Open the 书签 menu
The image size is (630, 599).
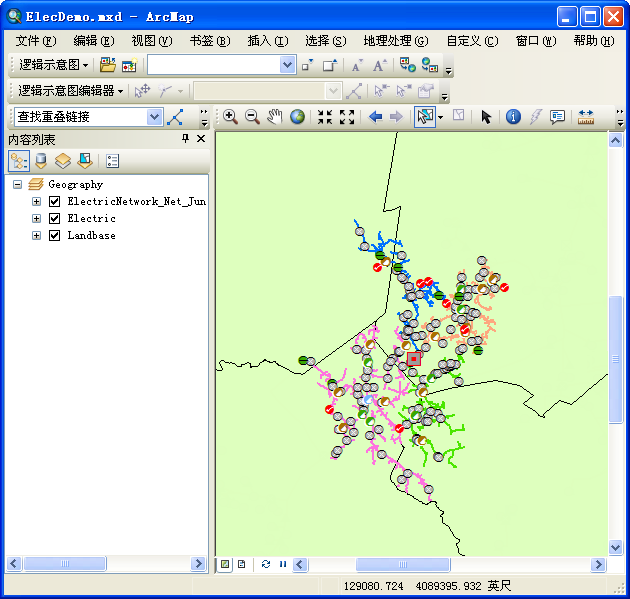coord(209,41)
